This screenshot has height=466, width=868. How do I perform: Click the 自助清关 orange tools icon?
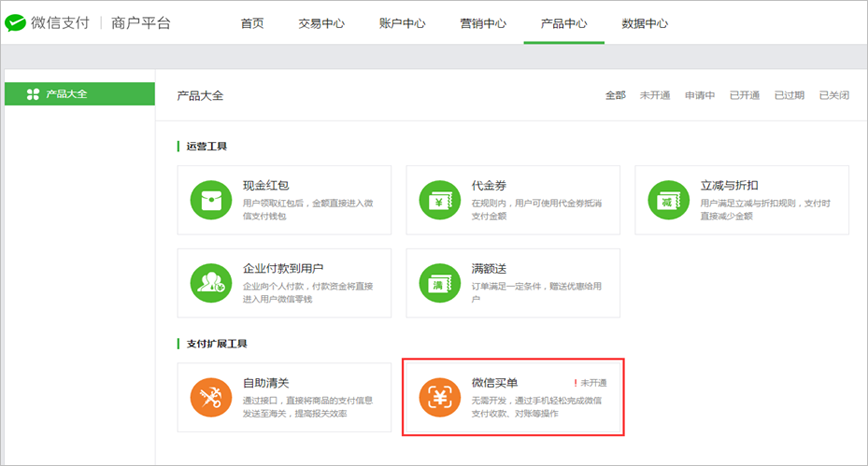pos(211,397)
